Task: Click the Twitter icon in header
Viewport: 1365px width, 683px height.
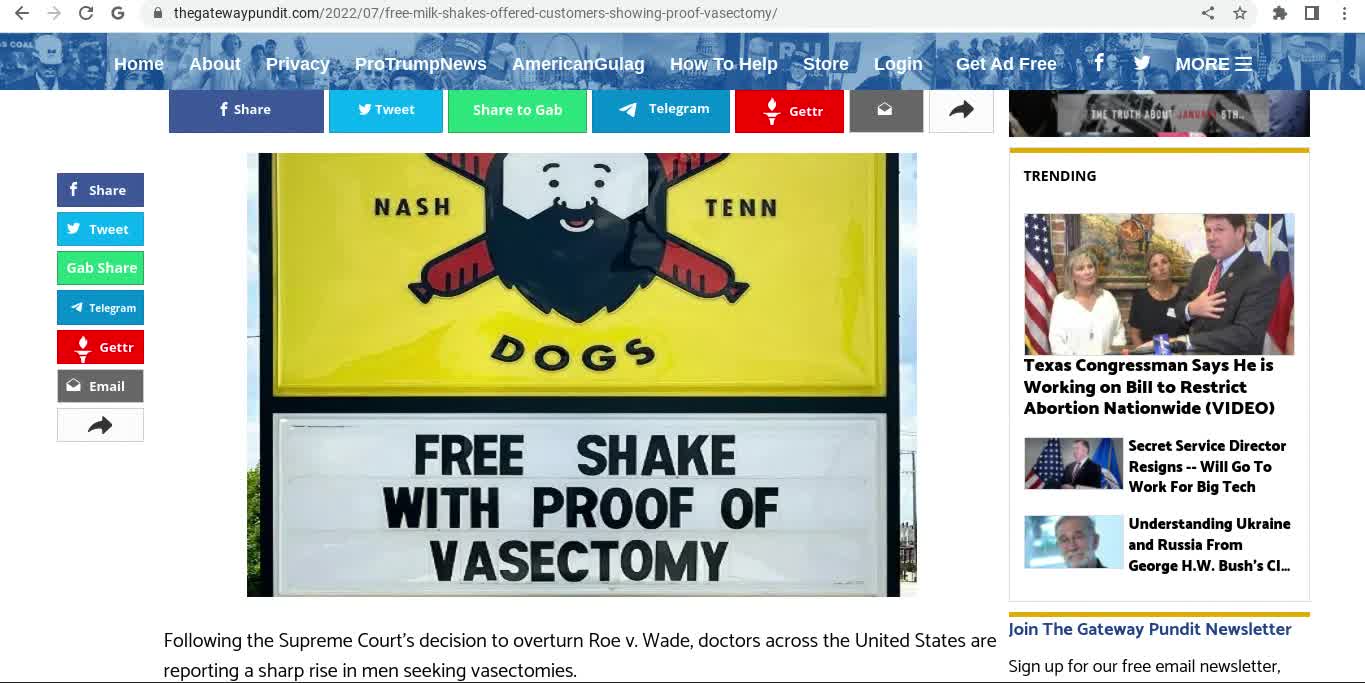Action: pyautogui.click(x=1142, y=63)
